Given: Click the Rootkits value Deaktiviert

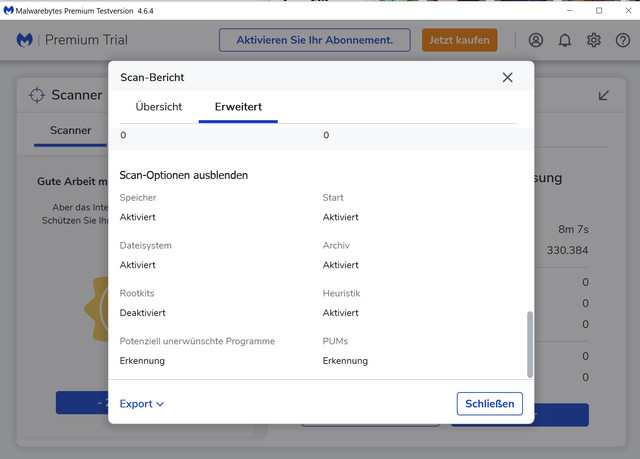Looking at the screenshot, I should click(x=142, y=313).
